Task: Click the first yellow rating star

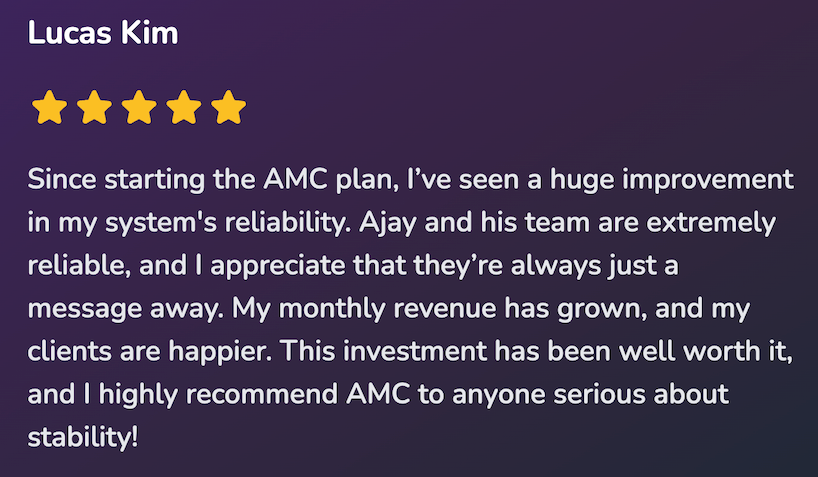Action: 50,108
